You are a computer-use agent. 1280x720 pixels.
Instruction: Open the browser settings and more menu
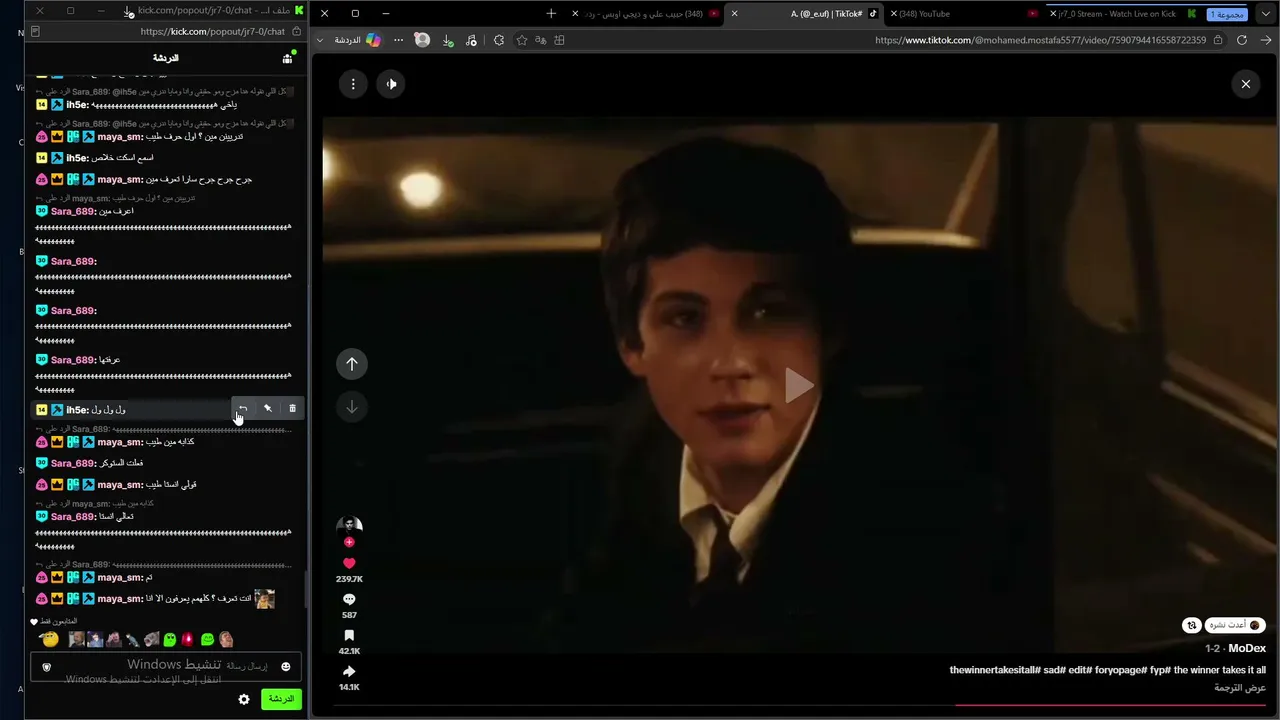click(398, 40)
